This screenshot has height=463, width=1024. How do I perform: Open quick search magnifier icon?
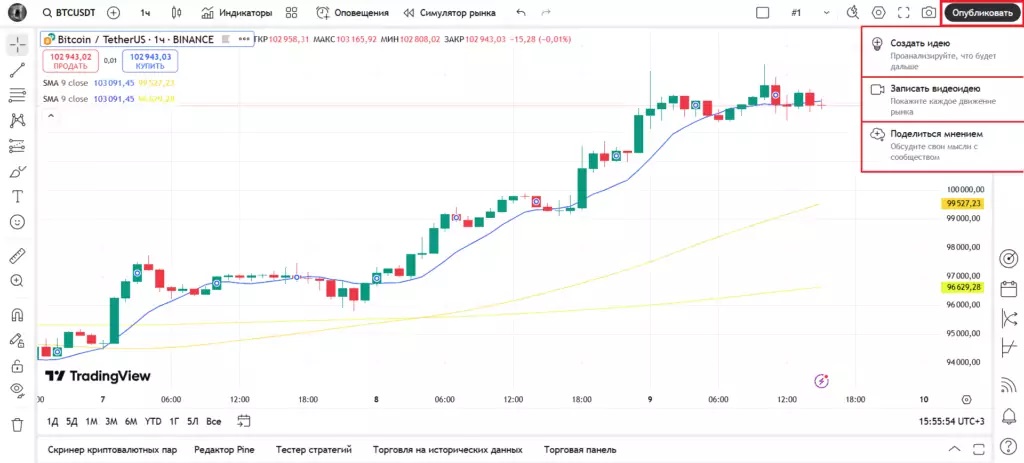[852, 12]
